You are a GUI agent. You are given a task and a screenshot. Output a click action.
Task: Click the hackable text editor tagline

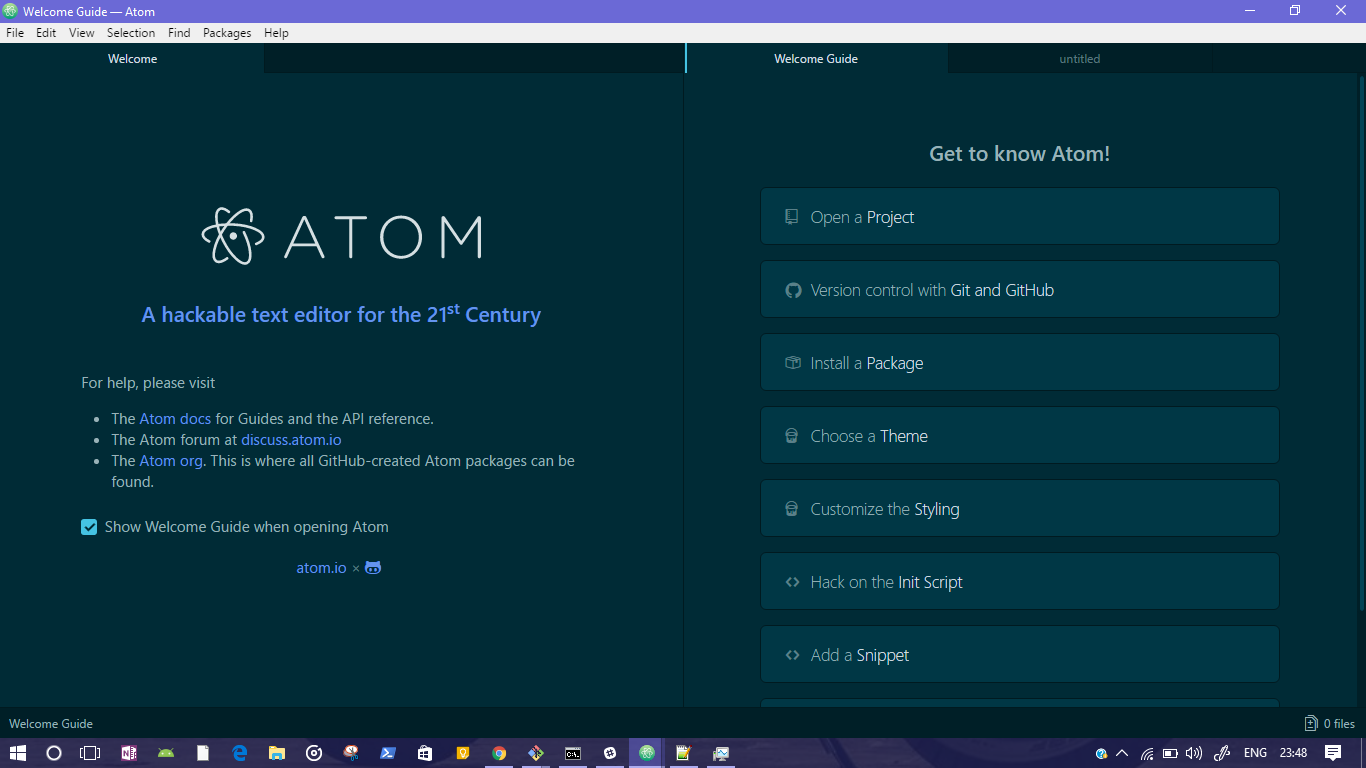341,313
